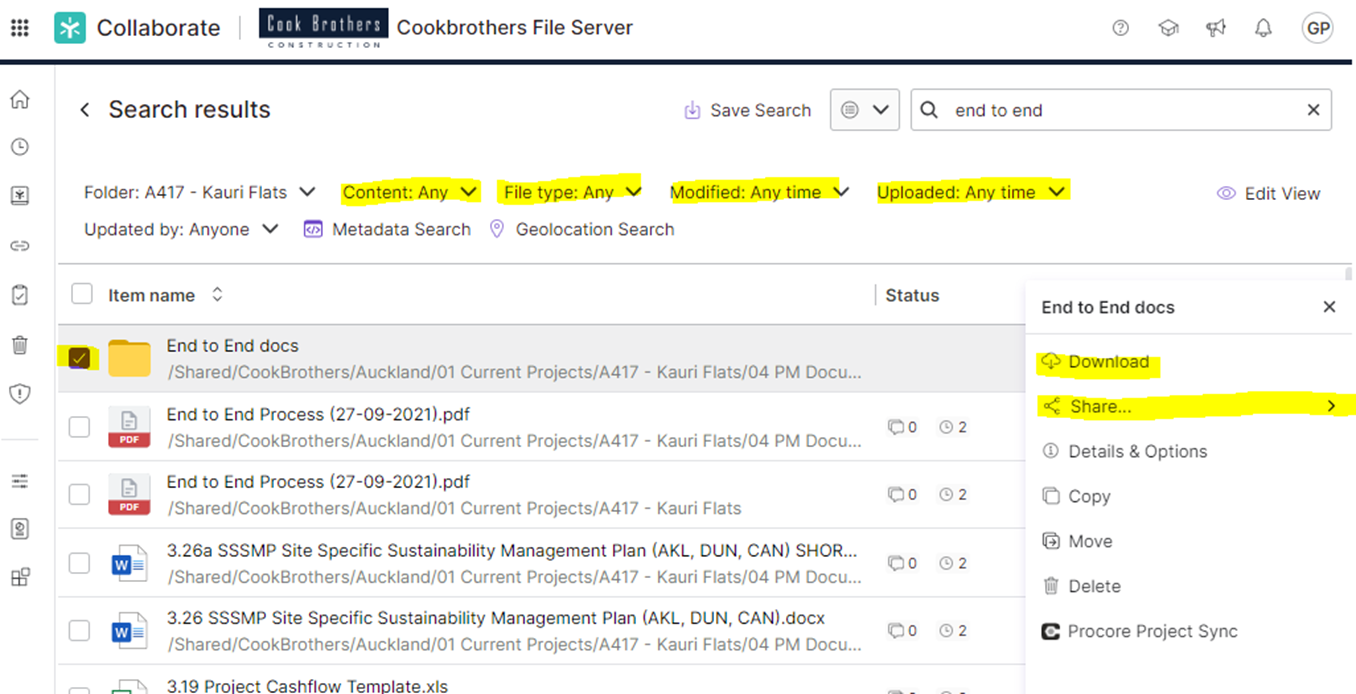Open the GP user avatar

click(1318, 28)
